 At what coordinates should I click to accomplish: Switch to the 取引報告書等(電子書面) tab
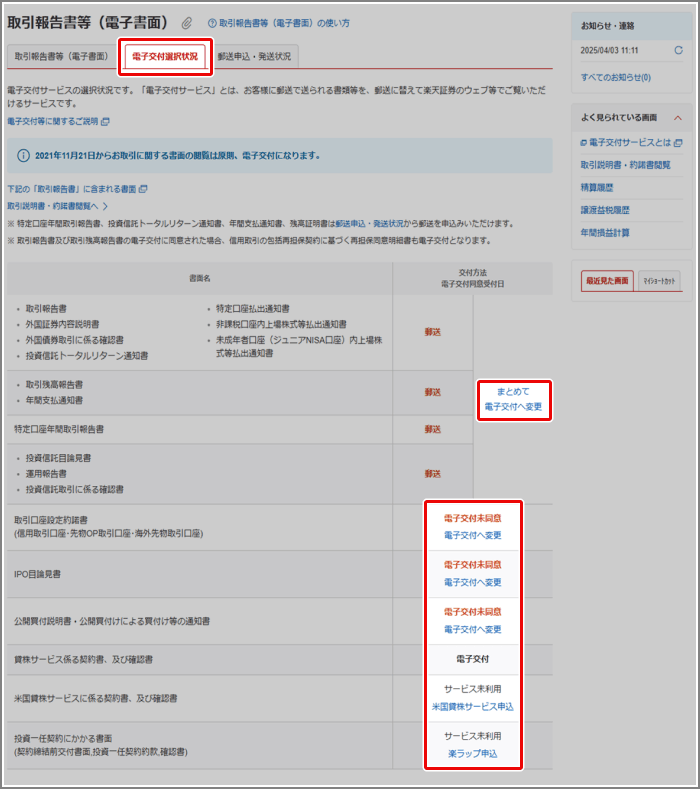click(61, 57)
